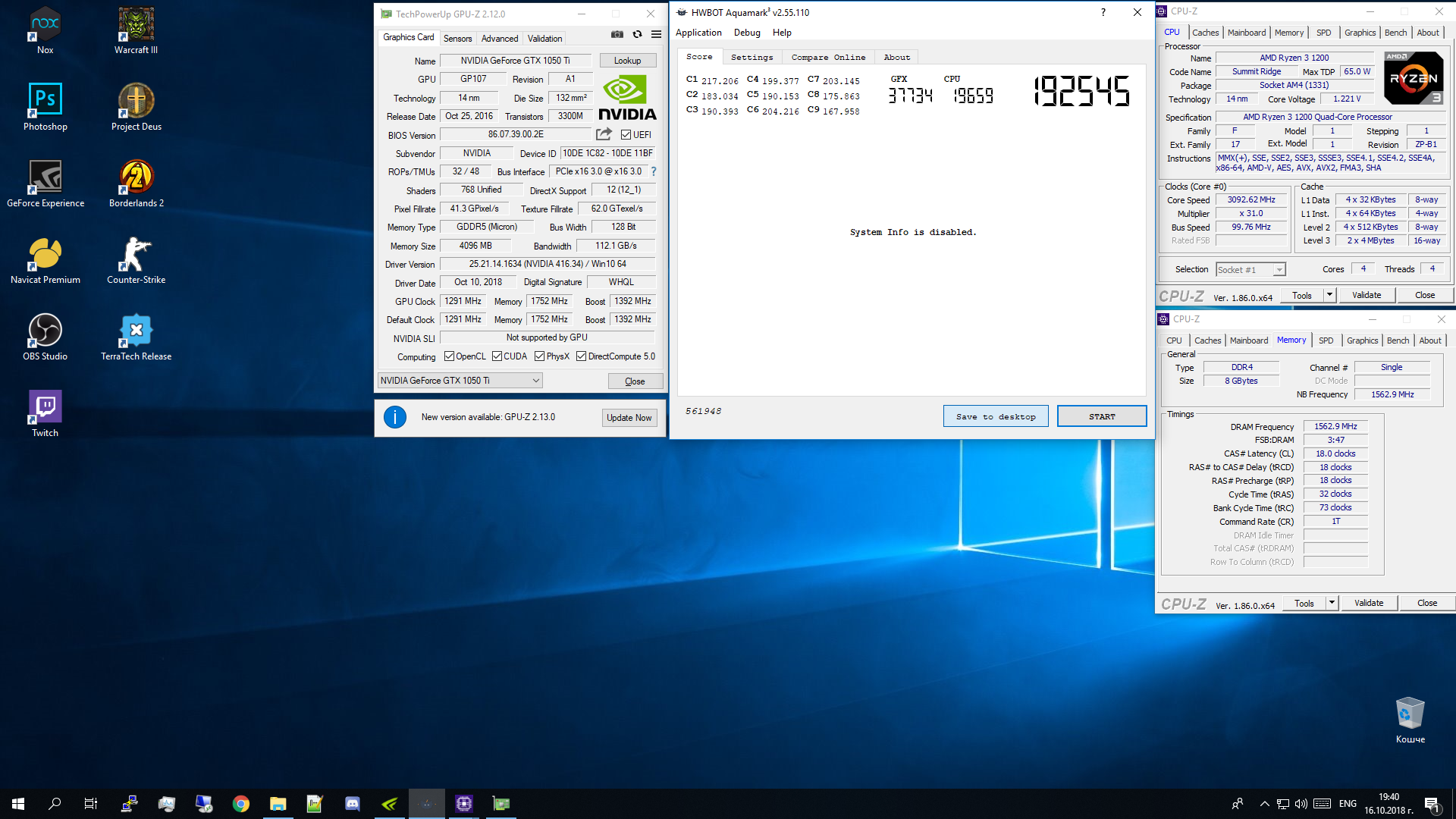Click the File Explorer taskbar icon
The width and height of the screenshot is (1456, 819).
point(278,804)
